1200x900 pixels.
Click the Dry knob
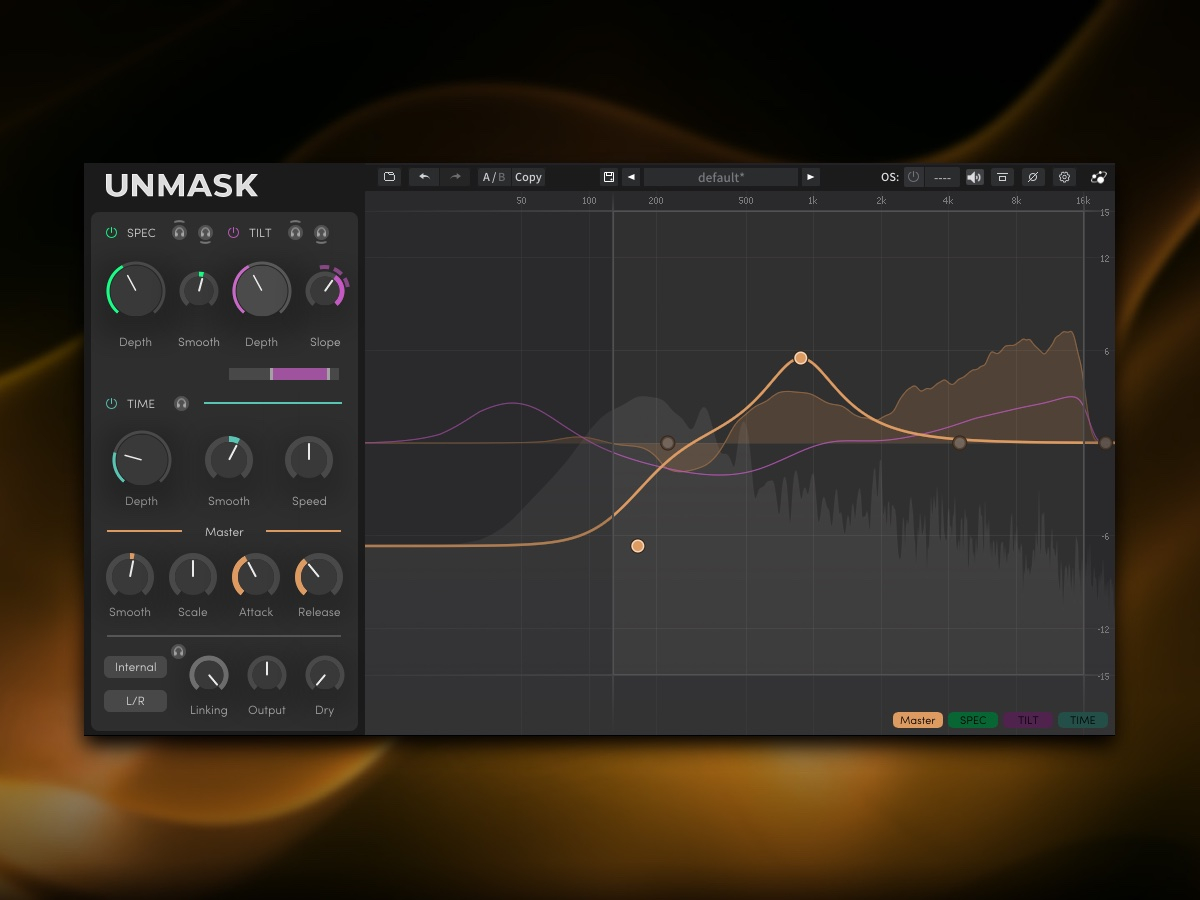click(325, 676)
